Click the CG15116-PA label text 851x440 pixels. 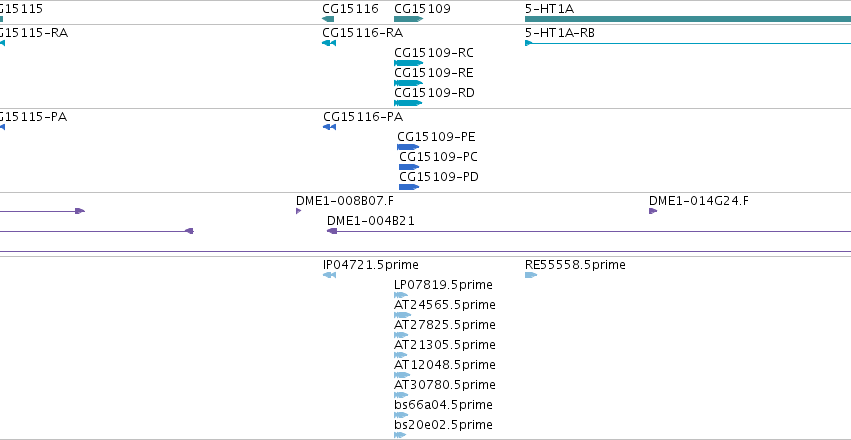click(363, 117)
